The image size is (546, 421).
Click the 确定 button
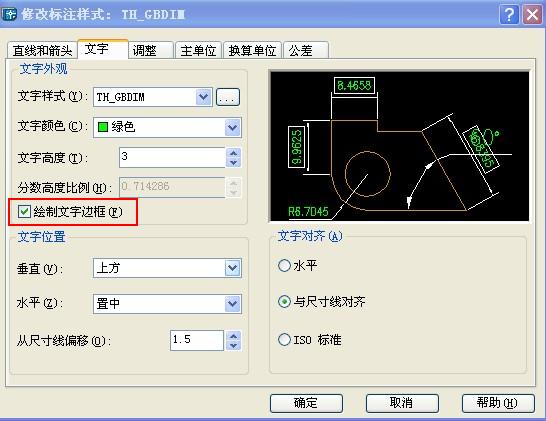coord(306,403)
